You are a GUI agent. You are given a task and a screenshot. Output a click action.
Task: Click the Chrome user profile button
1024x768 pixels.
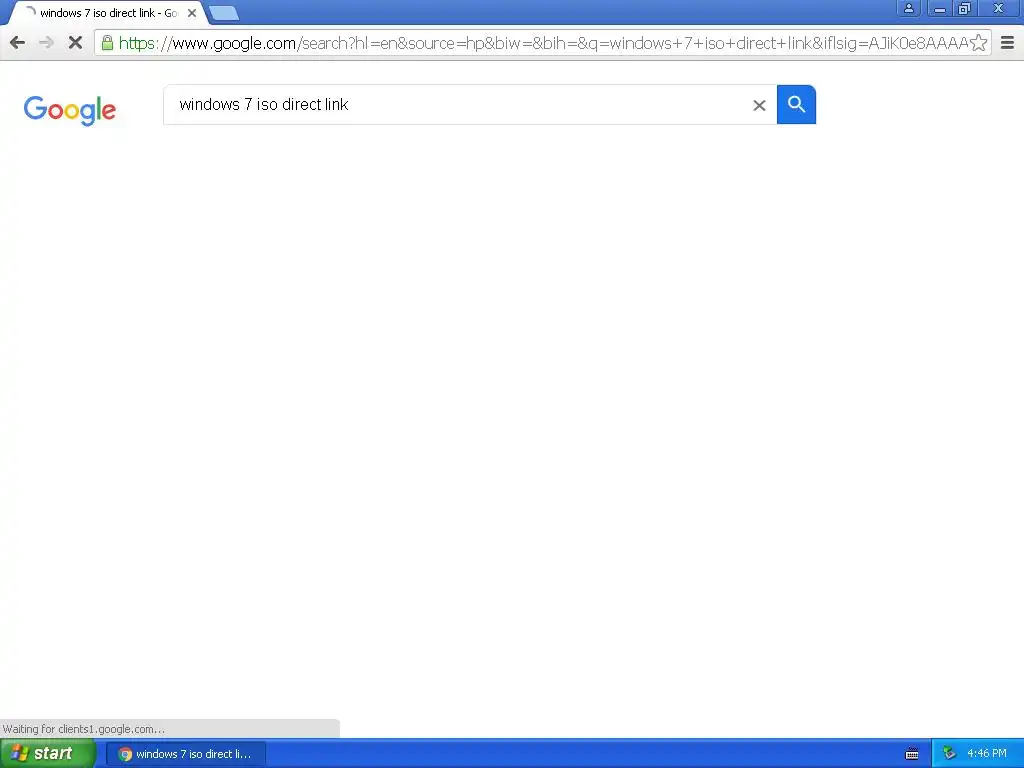908,8
